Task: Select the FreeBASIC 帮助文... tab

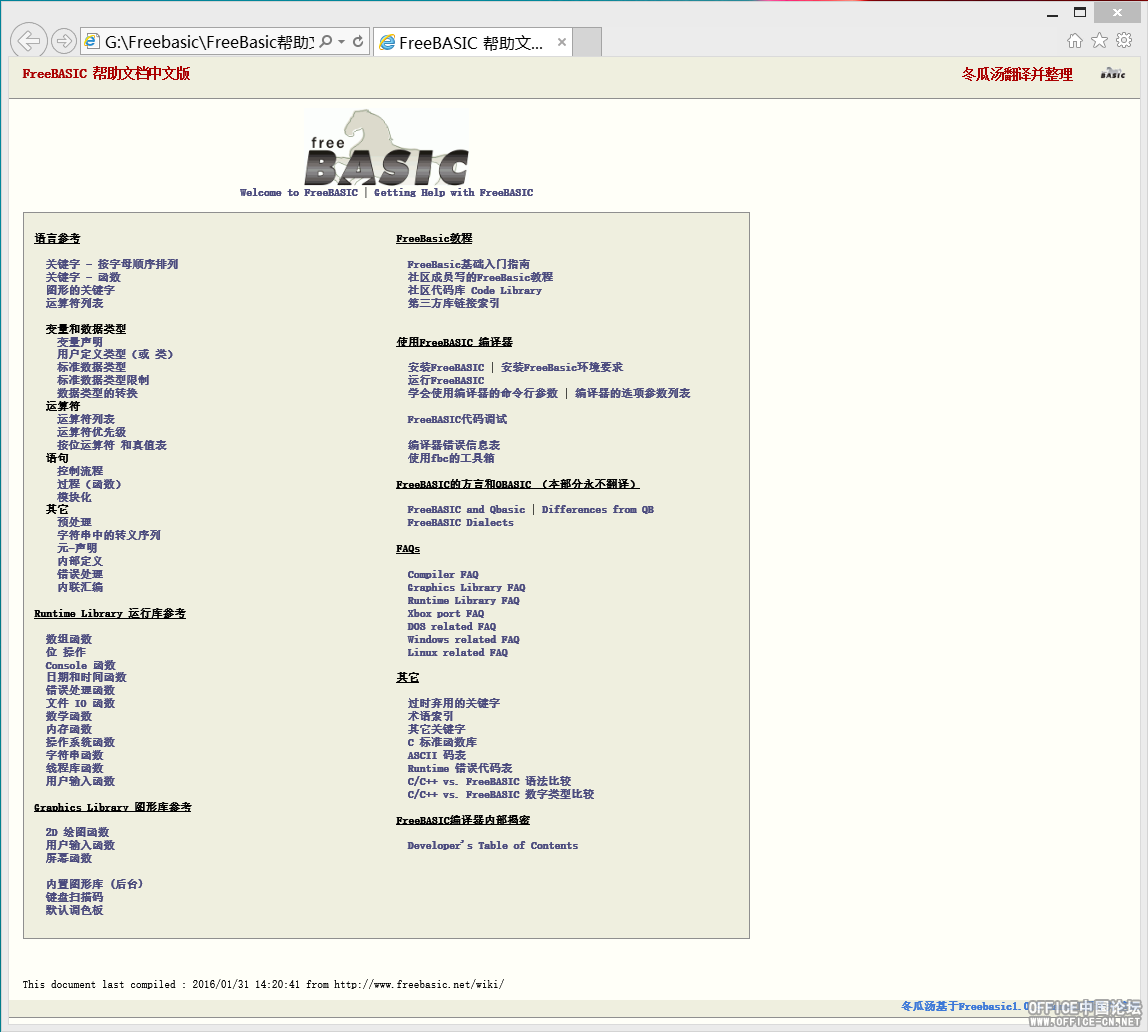Action: pos(472,42)
